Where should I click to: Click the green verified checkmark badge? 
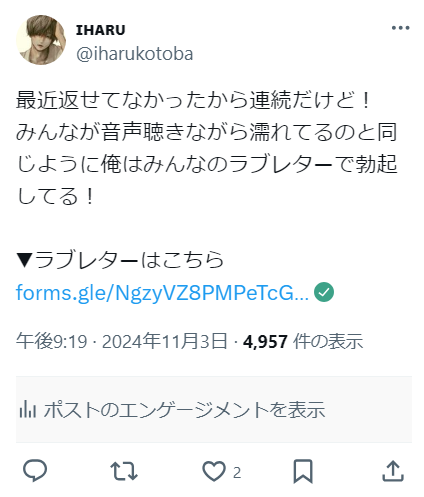(324, 292)
